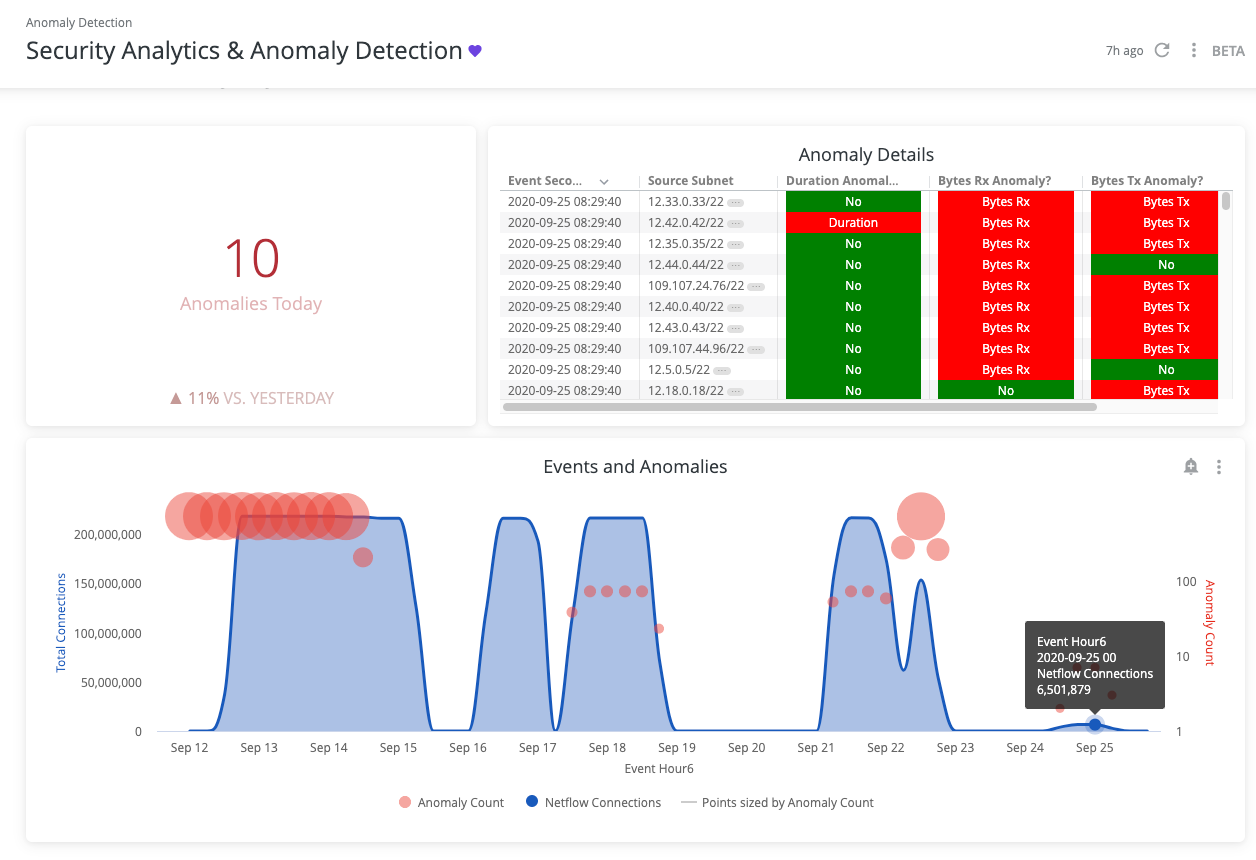Toggle the Anomaly Count series in the legend
The width and height of the screenshot is (1256, 860).
point(450,802)
